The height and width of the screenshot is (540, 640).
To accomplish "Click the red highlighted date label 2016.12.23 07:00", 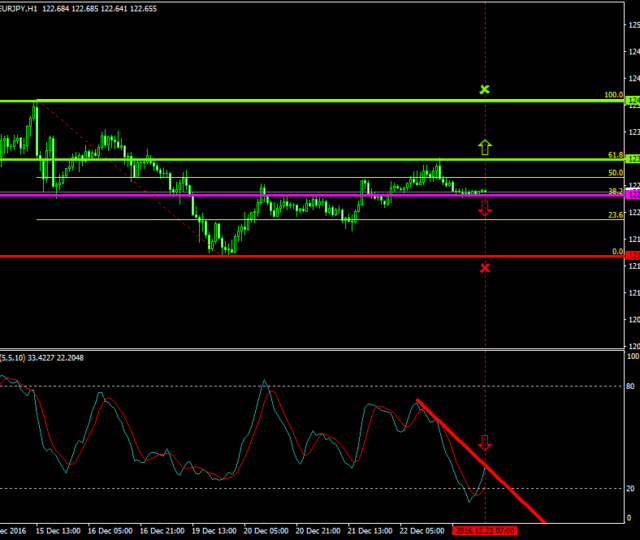I will [483, 531].
